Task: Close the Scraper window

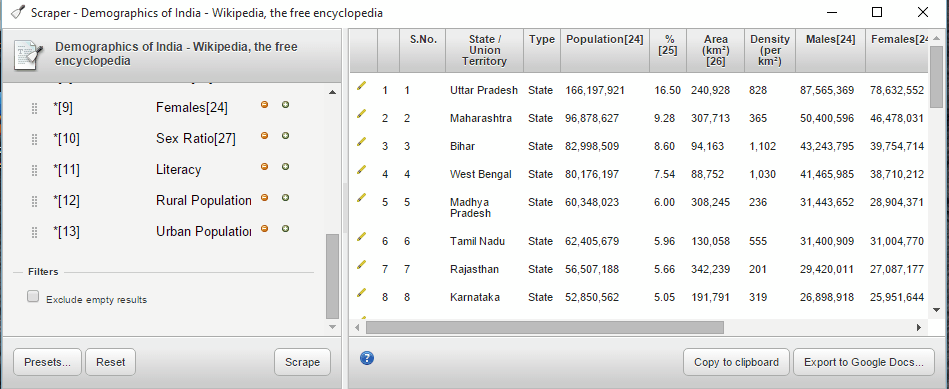Action: tap(922, 11)
